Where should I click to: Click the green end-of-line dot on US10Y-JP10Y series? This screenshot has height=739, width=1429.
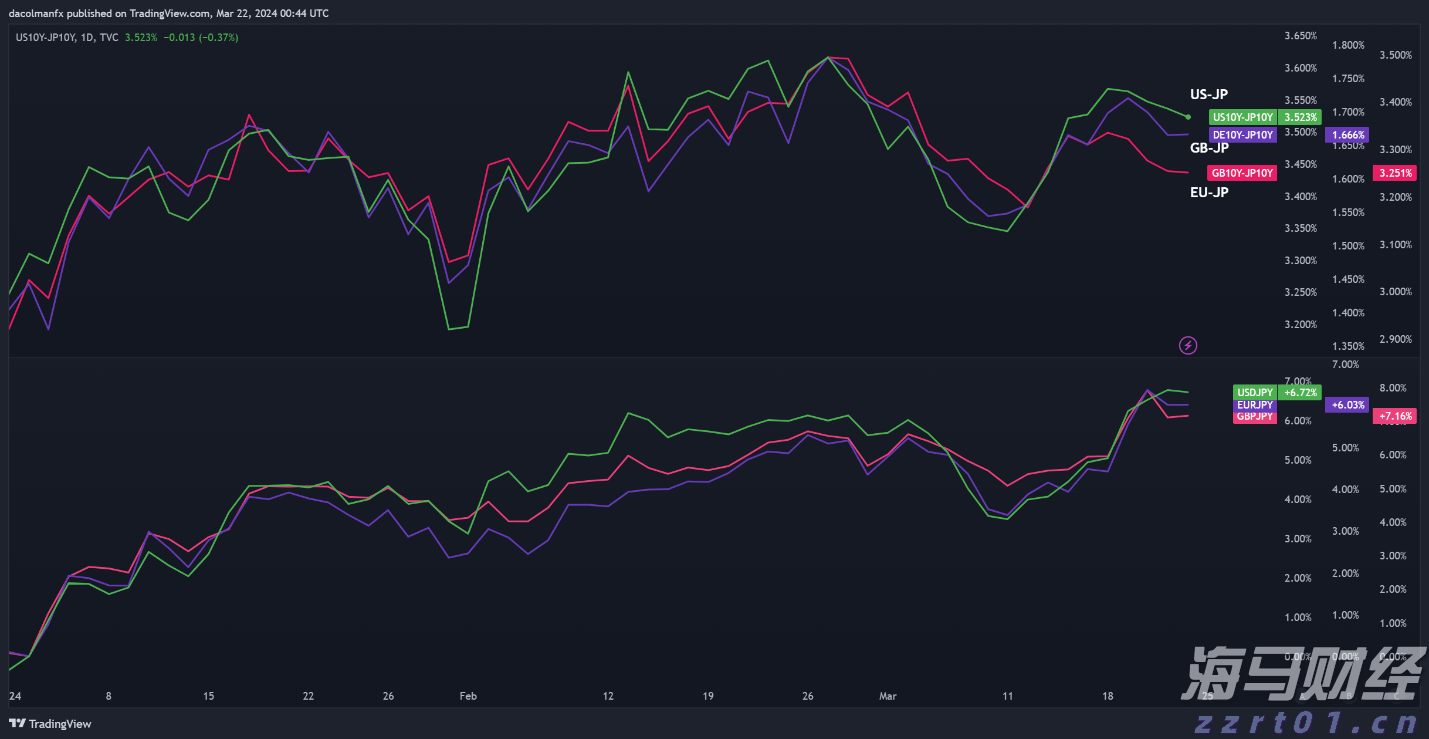pos(1188,116)
